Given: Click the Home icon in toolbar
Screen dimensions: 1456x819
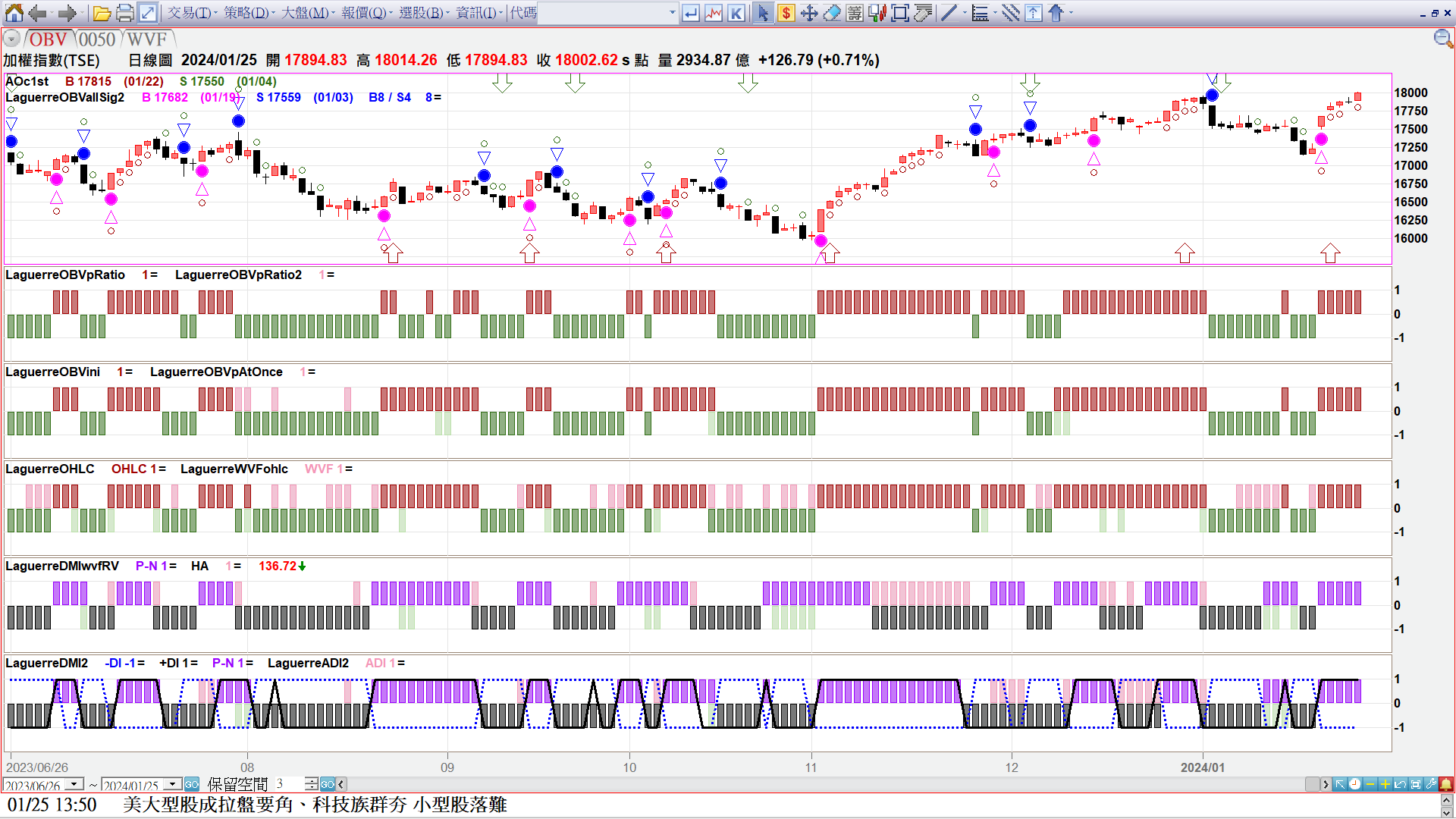Looking at the screenshot, I should (x=14, y=13).
